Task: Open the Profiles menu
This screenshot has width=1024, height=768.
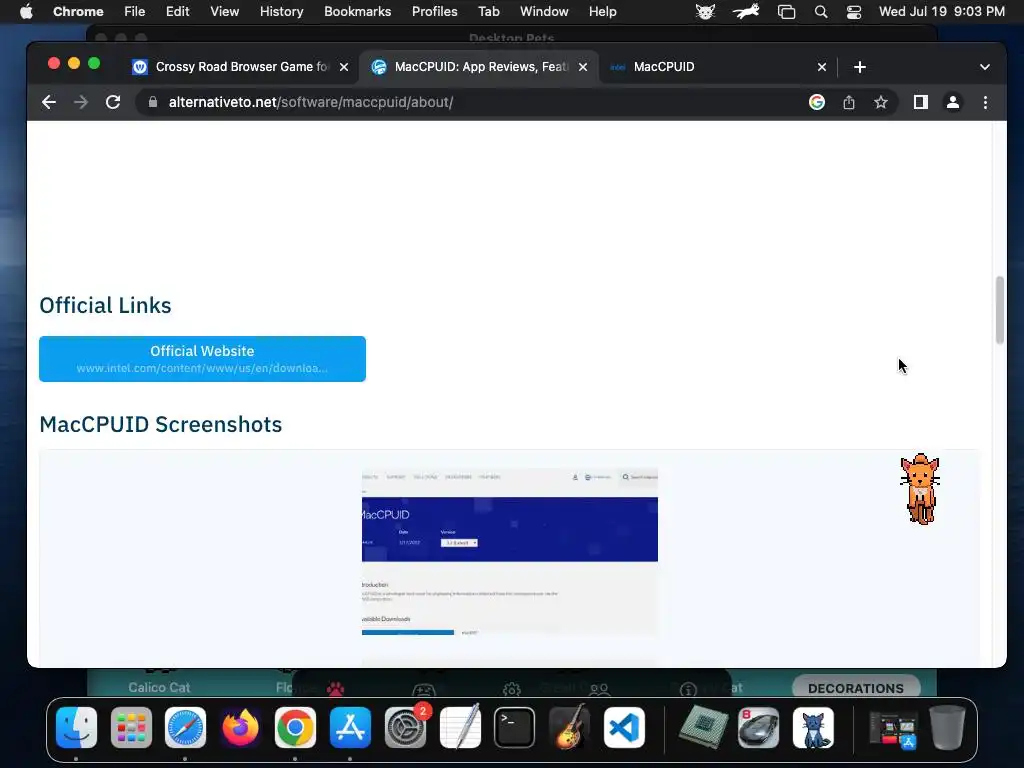Action: pyautogui.click(x=434, y=12)
